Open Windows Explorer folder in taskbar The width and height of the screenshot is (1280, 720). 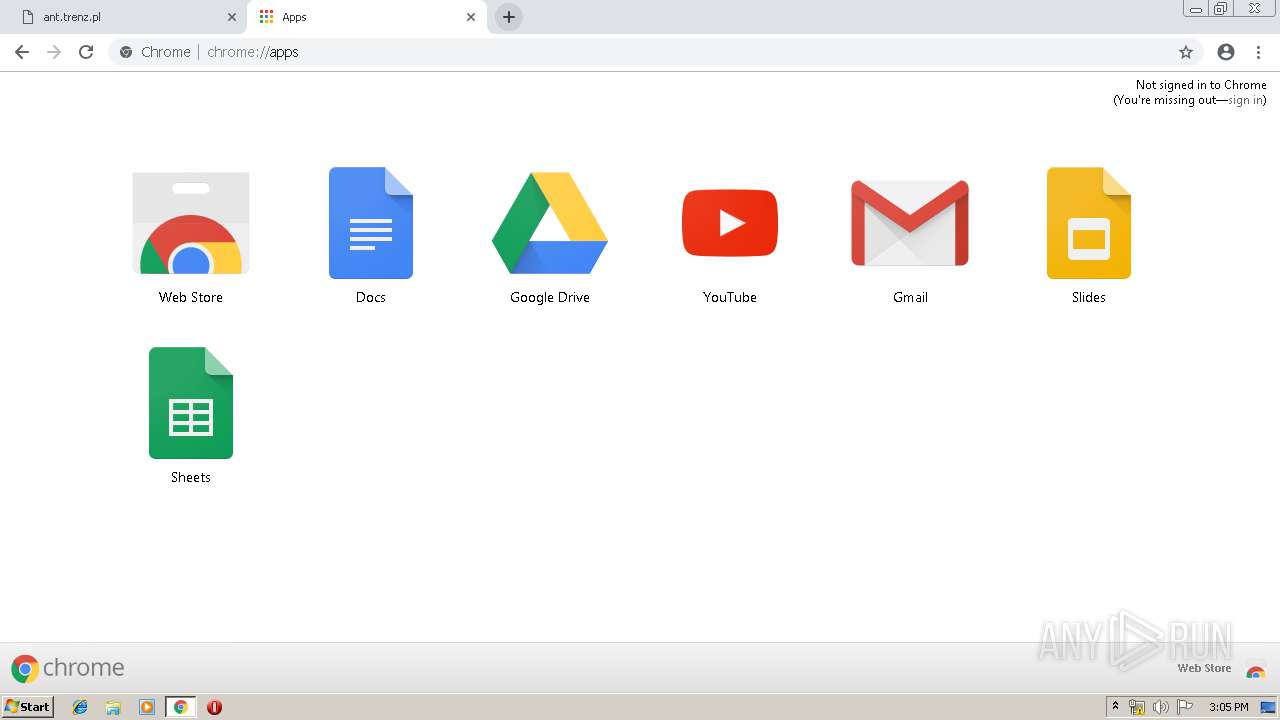[113, 707]
